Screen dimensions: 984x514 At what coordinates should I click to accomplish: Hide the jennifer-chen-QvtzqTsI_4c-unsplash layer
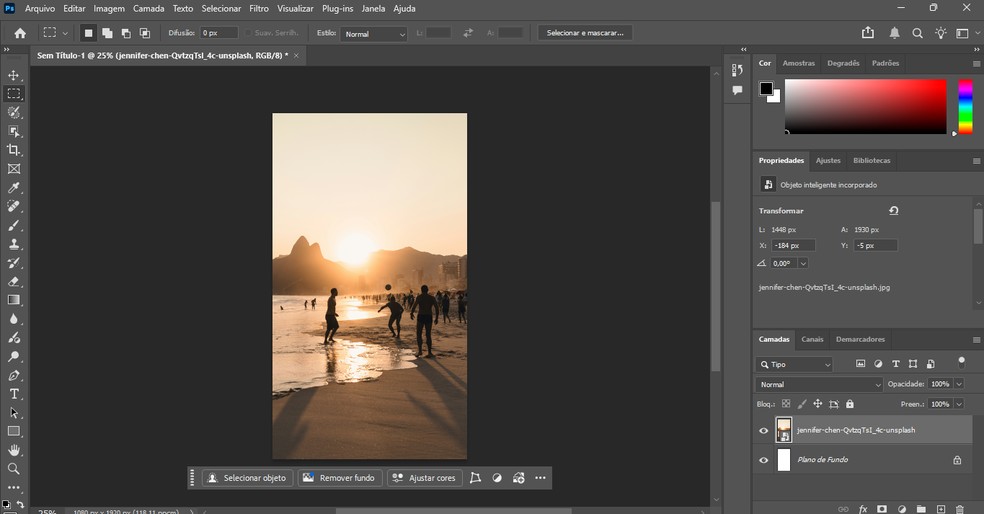[764, 430]
